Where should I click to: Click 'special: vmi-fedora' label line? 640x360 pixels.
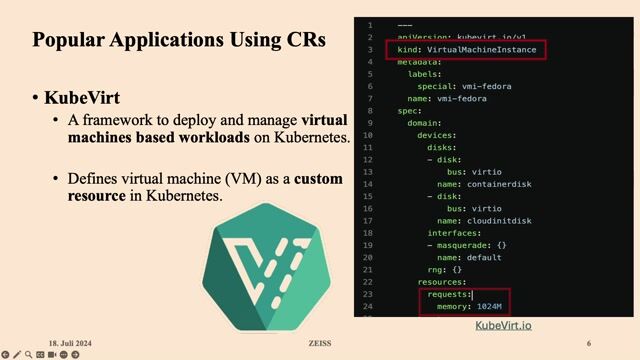tap(464, 87)
